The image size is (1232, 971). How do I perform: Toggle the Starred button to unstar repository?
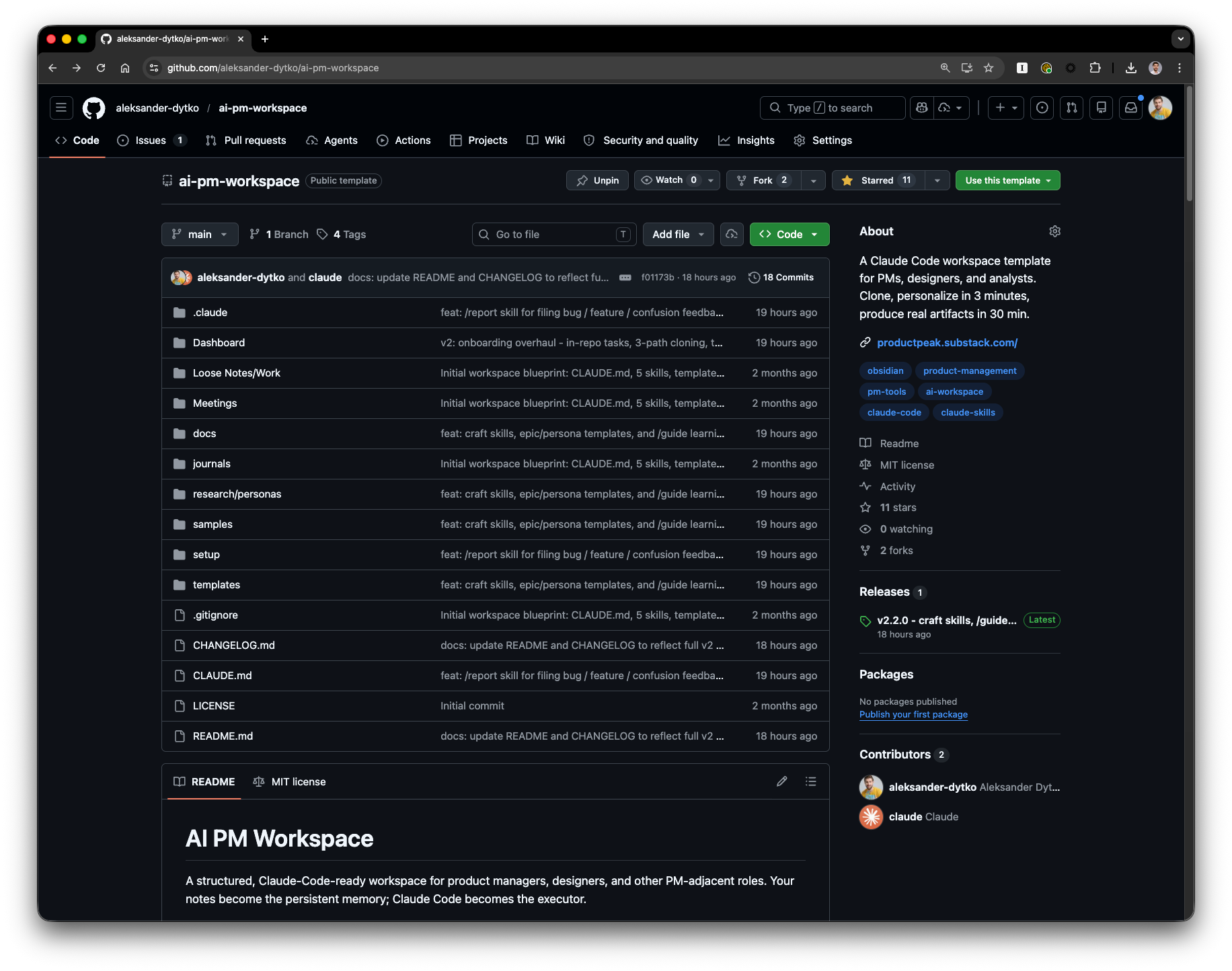point(878,180)
